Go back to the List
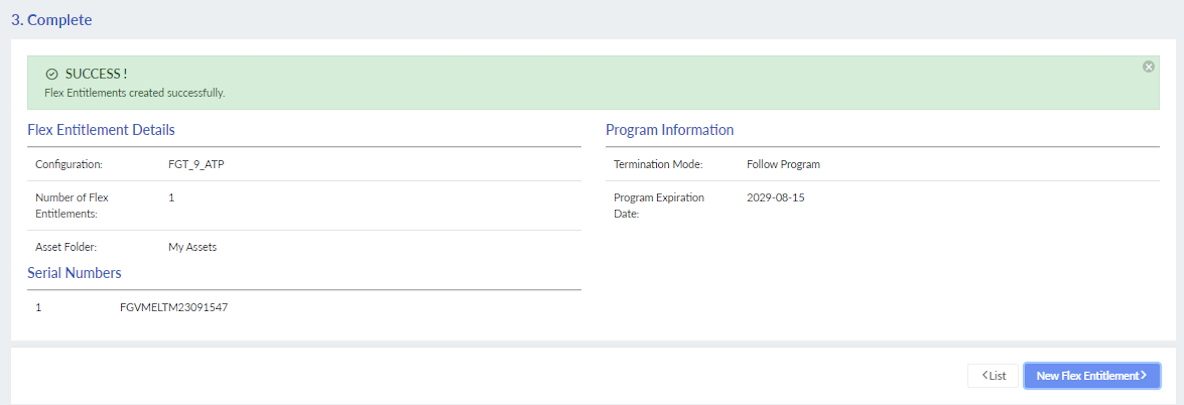 point(993,376)
